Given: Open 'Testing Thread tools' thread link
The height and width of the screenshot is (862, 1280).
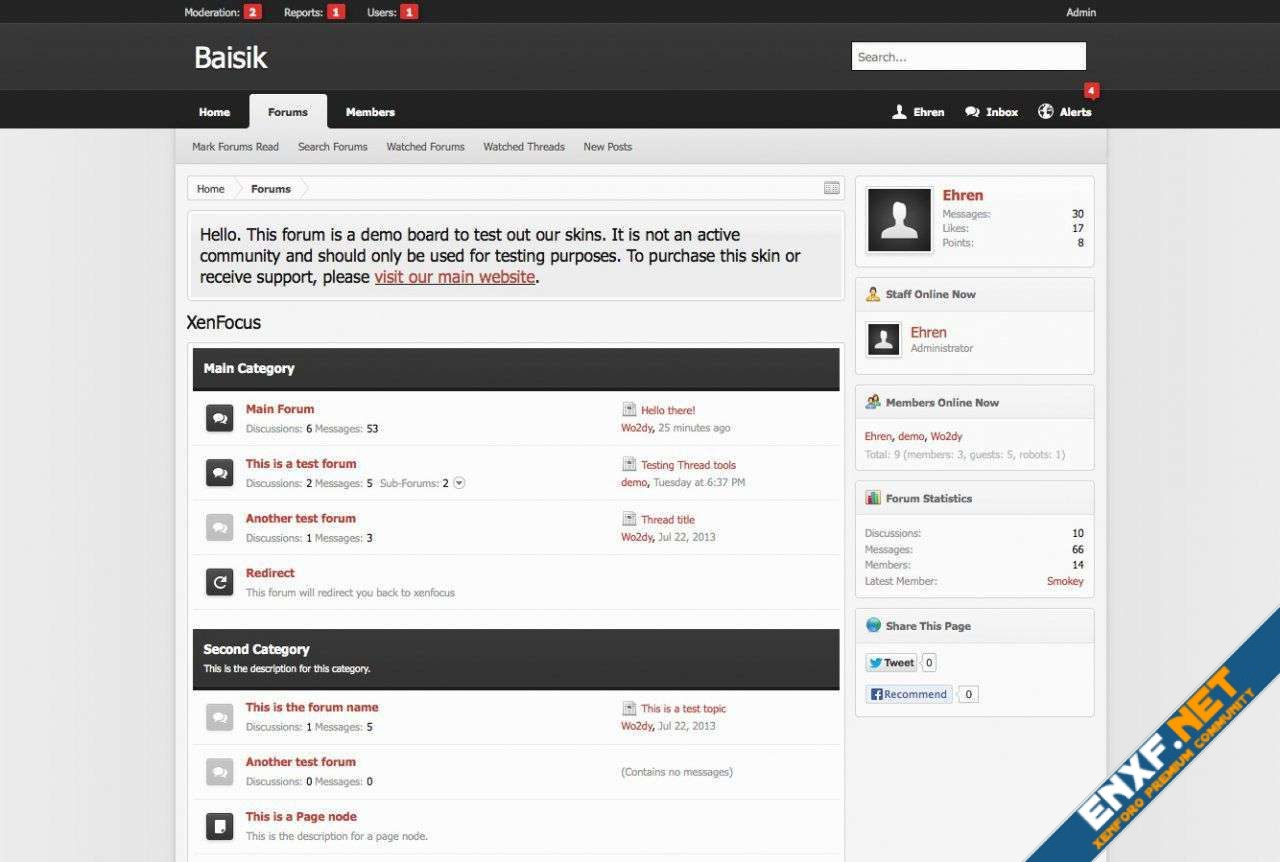Looking at the screenshot, I should click(x=688, y=465).
